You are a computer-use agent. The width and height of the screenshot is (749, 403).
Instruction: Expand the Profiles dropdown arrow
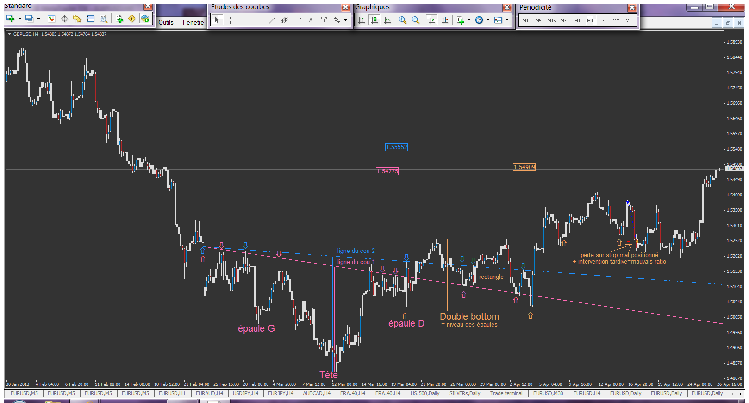(39, 19)
